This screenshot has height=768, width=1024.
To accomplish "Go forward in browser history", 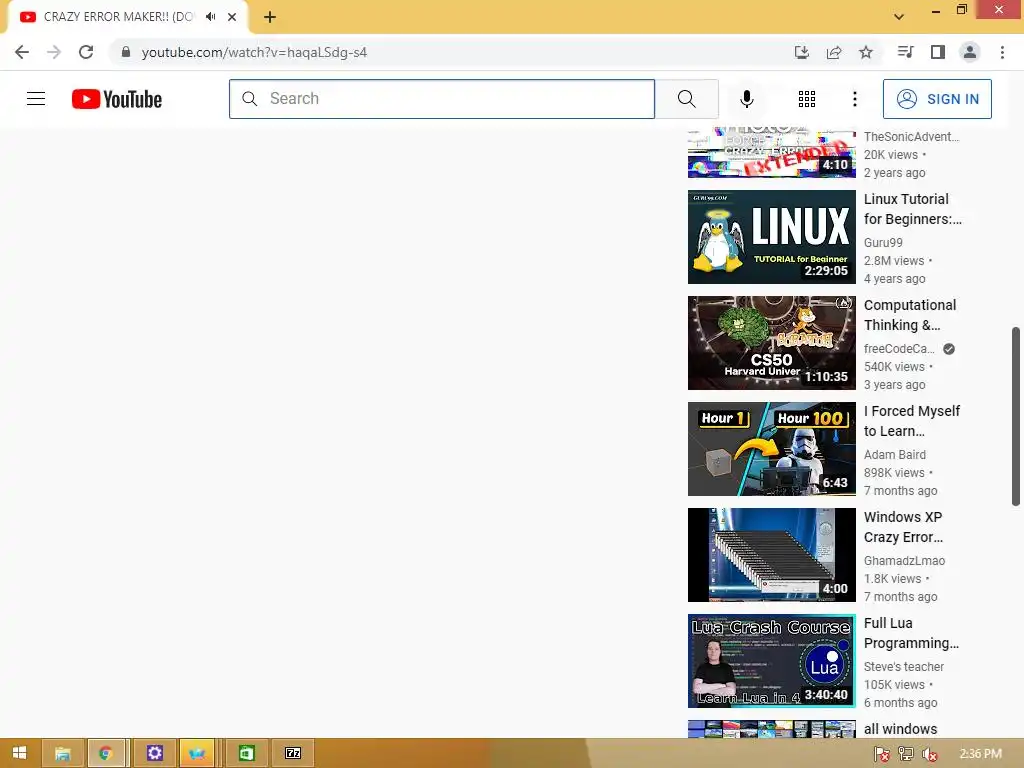I will (x=54, y=52).
